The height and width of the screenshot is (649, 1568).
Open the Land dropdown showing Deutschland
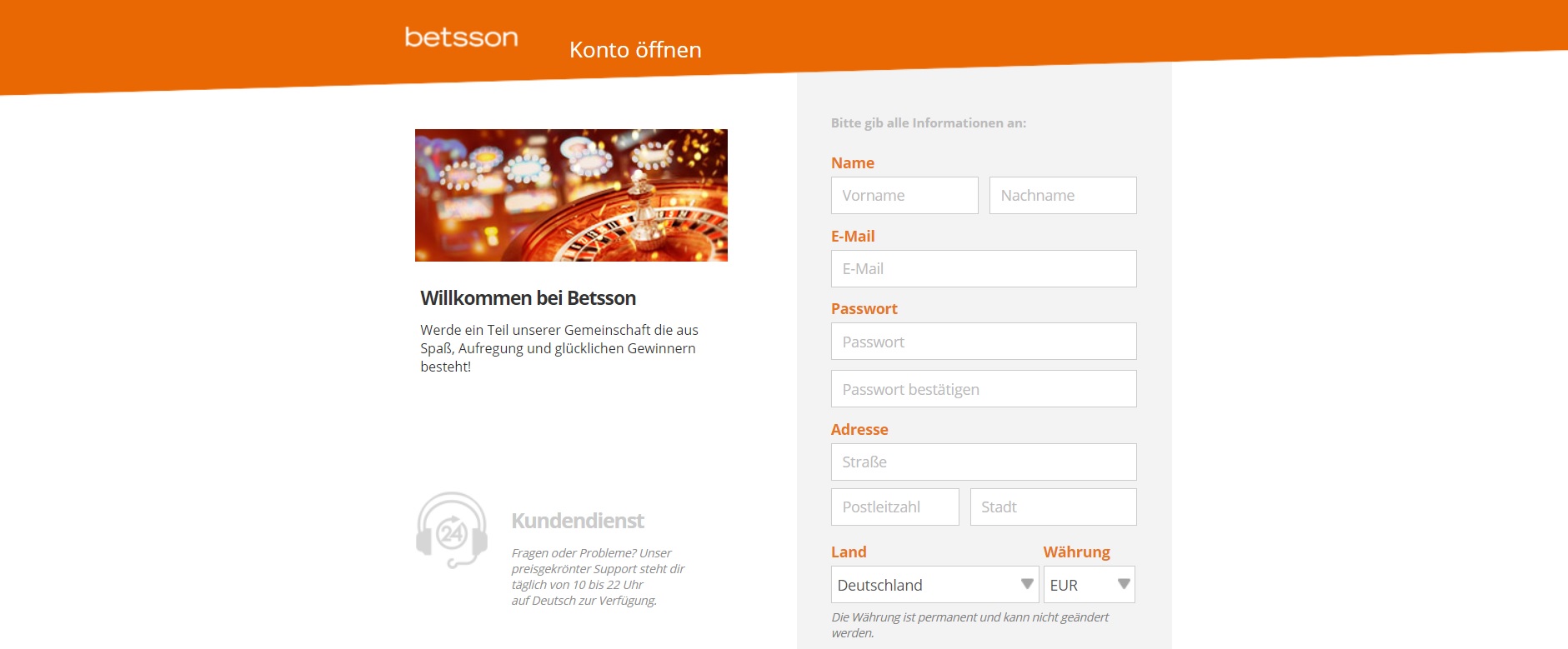coord(934,585)
